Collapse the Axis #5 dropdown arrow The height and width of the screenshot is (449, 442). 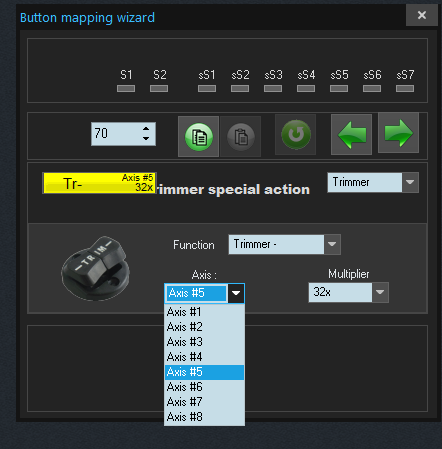pos(236,293)
